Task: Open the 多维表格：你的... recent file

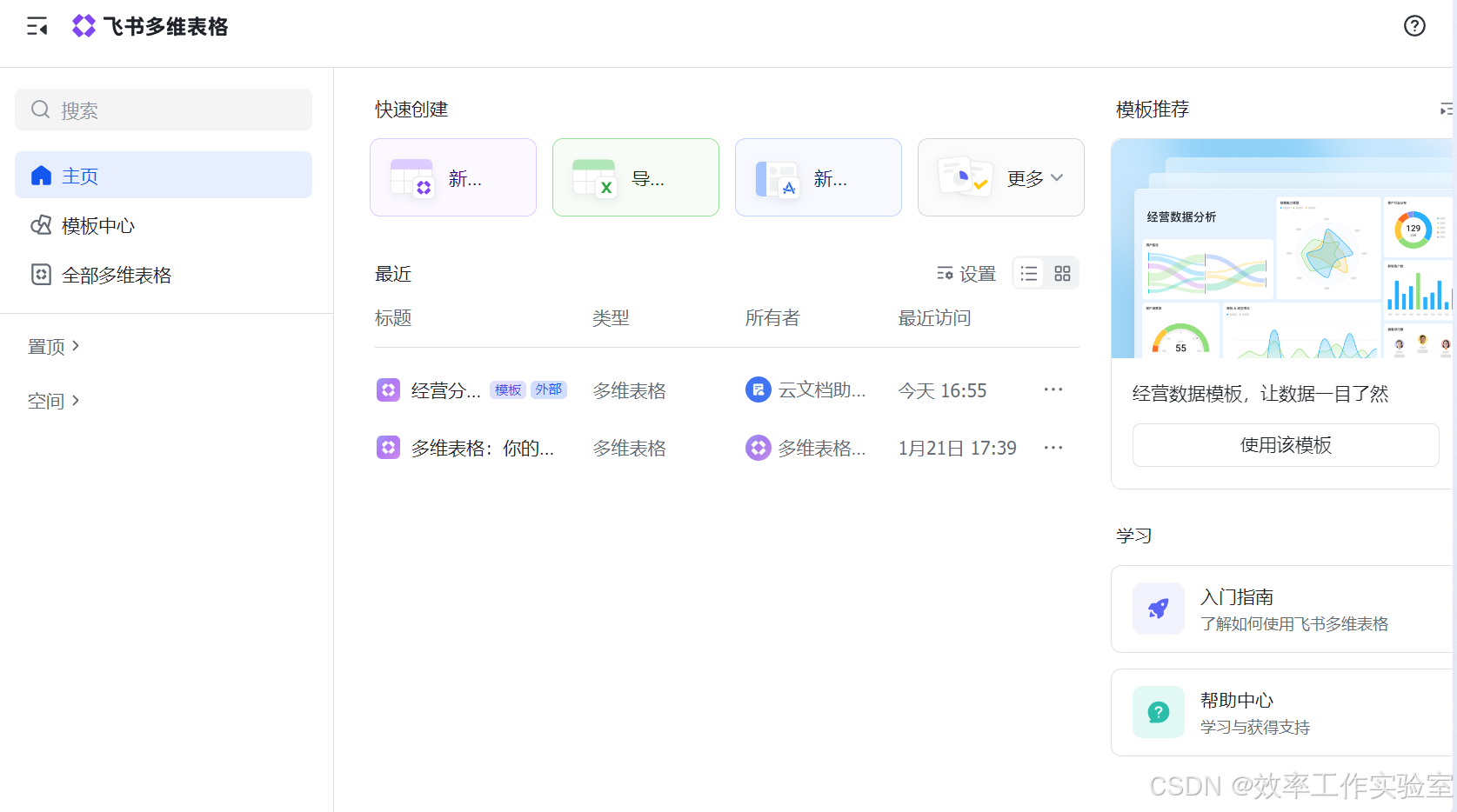Action: (483, 448)
